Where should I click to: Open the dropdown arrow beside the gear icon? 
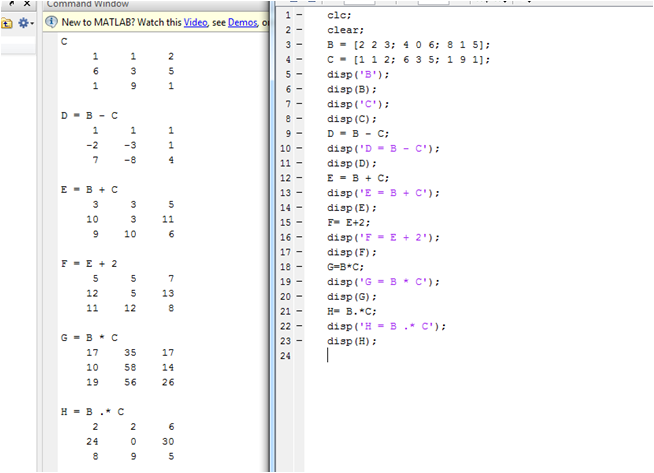pos(32,23)
